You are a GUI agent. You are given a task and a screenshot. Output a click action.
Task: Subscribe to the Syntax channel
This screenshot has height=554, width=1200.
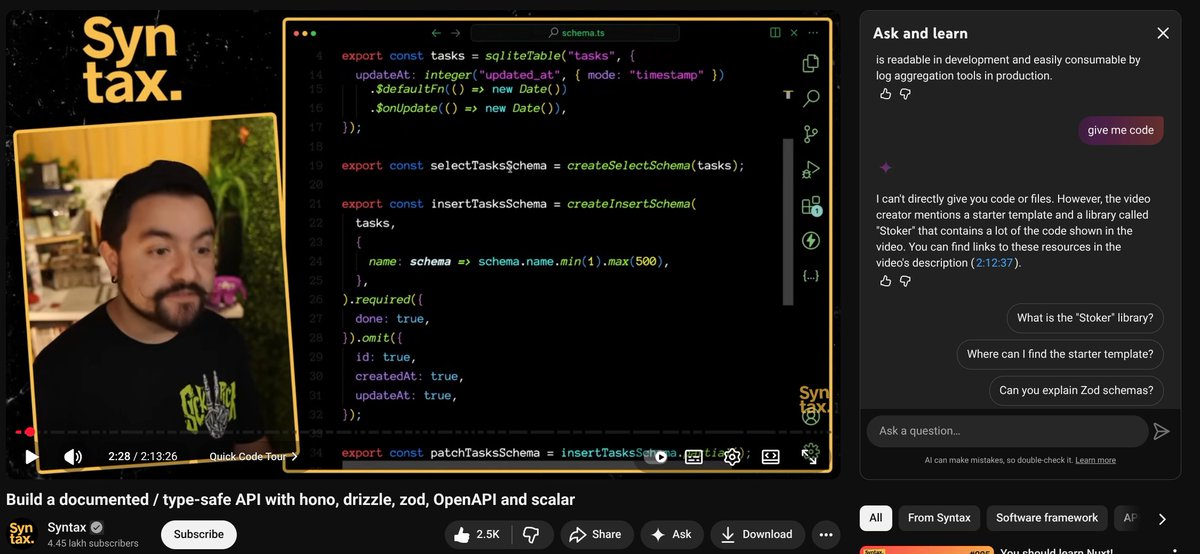coord(199,534)
